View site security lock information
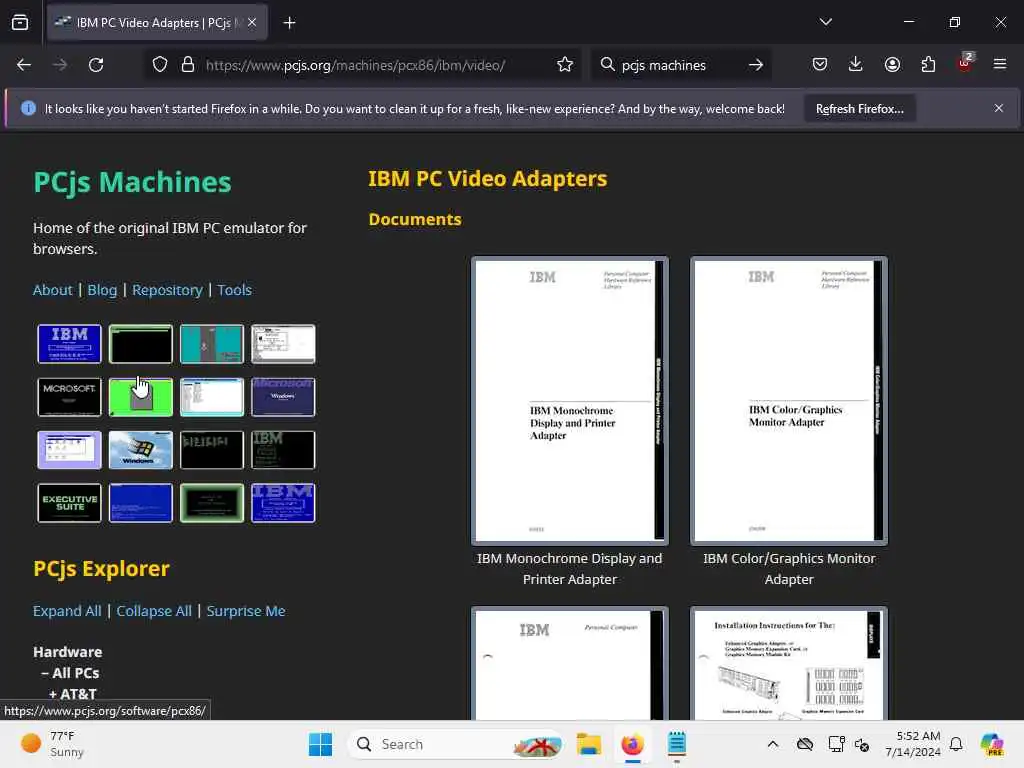 click(x=188, y=65)
